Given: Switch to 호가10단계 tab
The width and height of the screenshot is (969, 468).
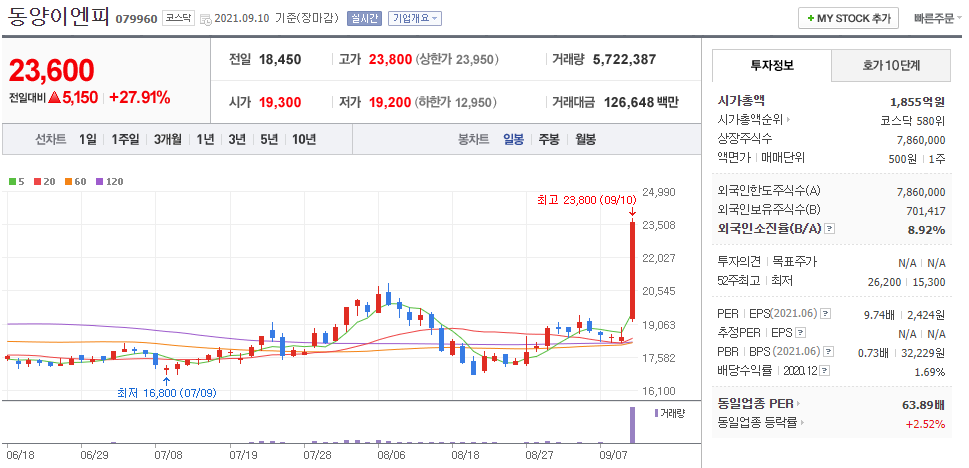Looking at the screenshot, I should coord(891,66).
